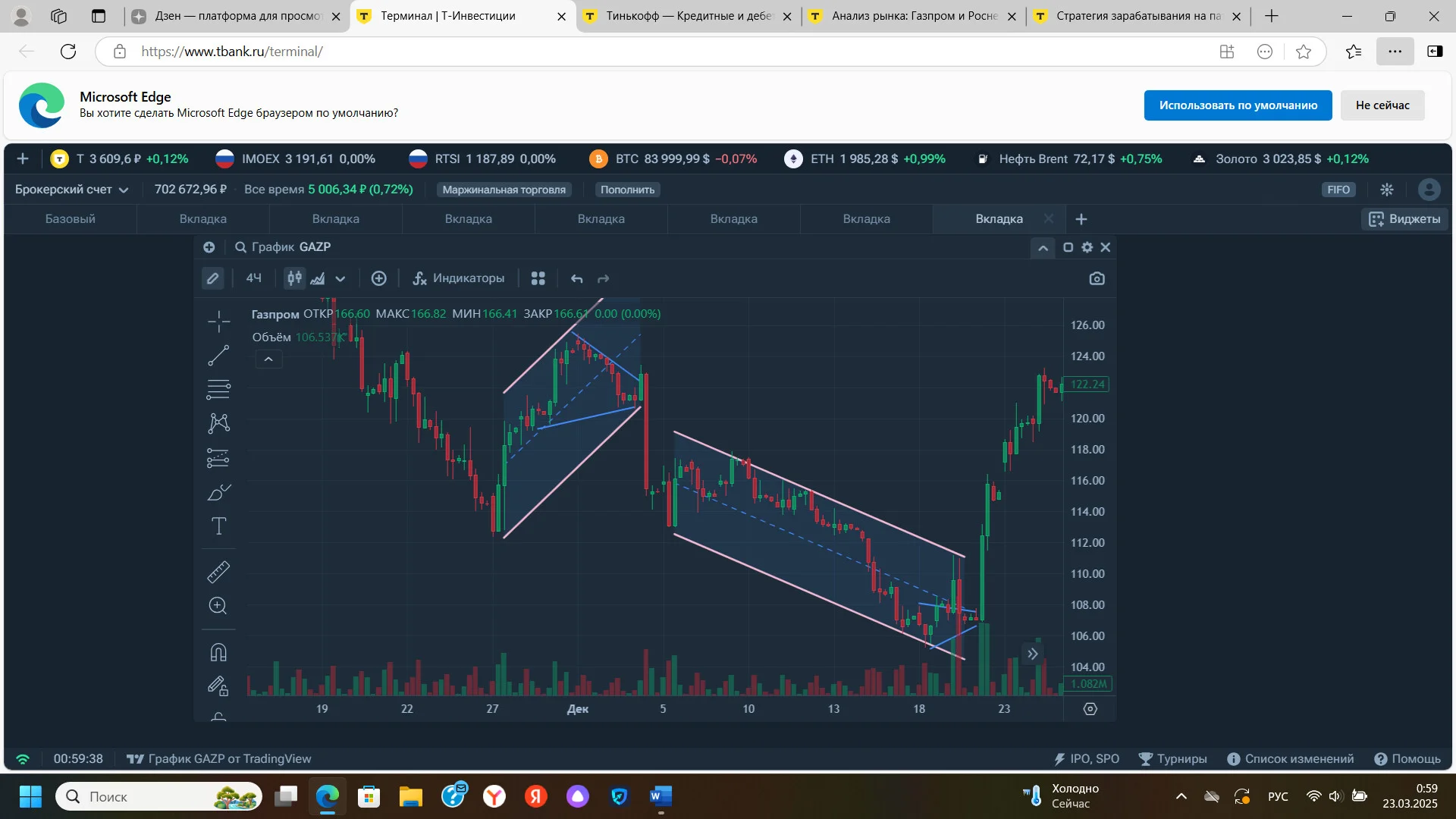Open the Список изменений link
1456x819 pixels.
(x=1291, y=759)
